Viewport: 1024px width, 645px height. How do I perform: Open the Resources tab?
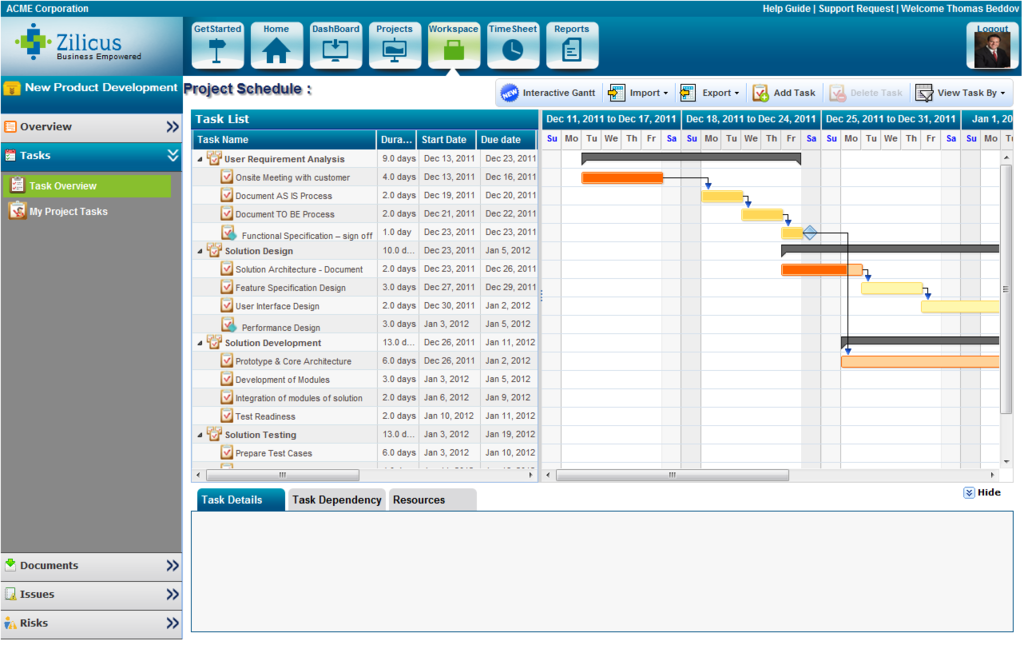418,499
